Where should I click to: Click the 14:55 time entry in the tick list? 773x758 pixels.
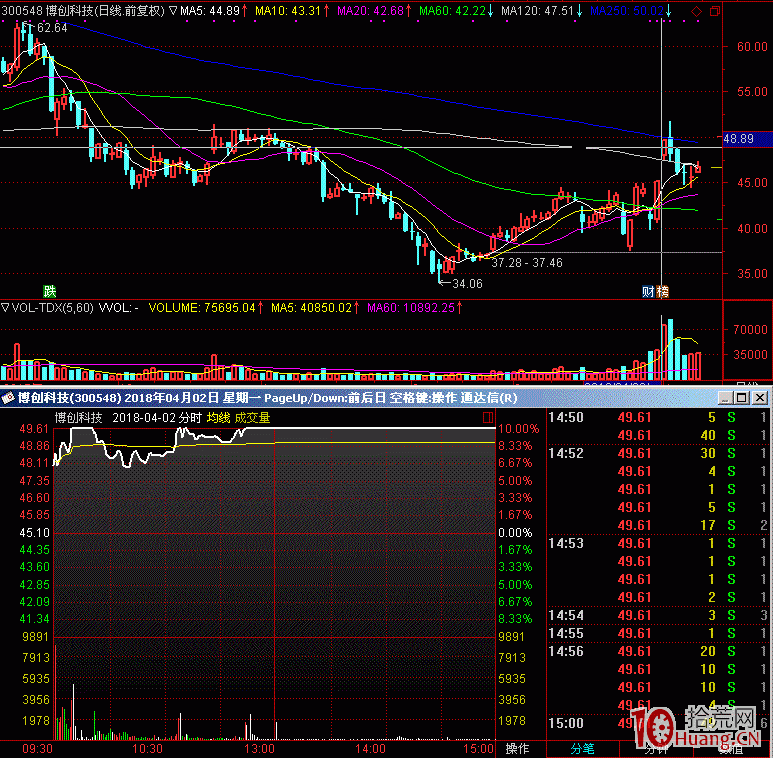(x=566, y=634)
